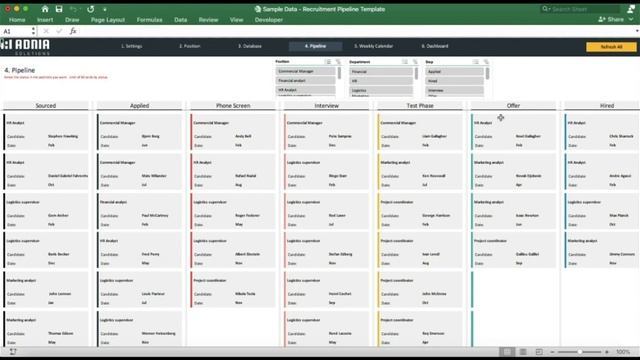
Task: Open the Data ribbon tab
Action: (180, 20)
